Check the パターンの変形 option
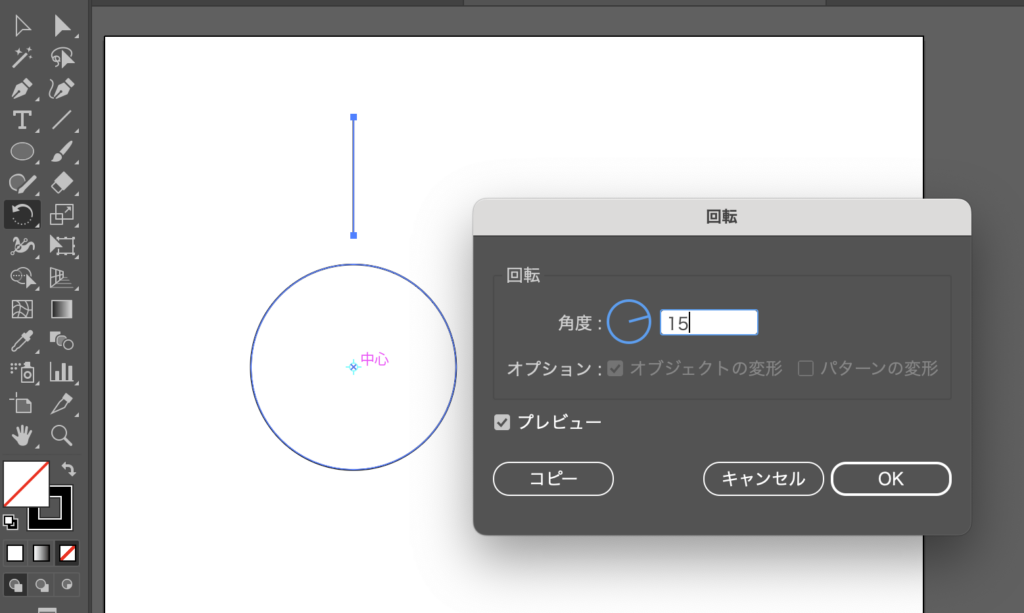This screenshot has width=1024, height=613. click(805, 368)
